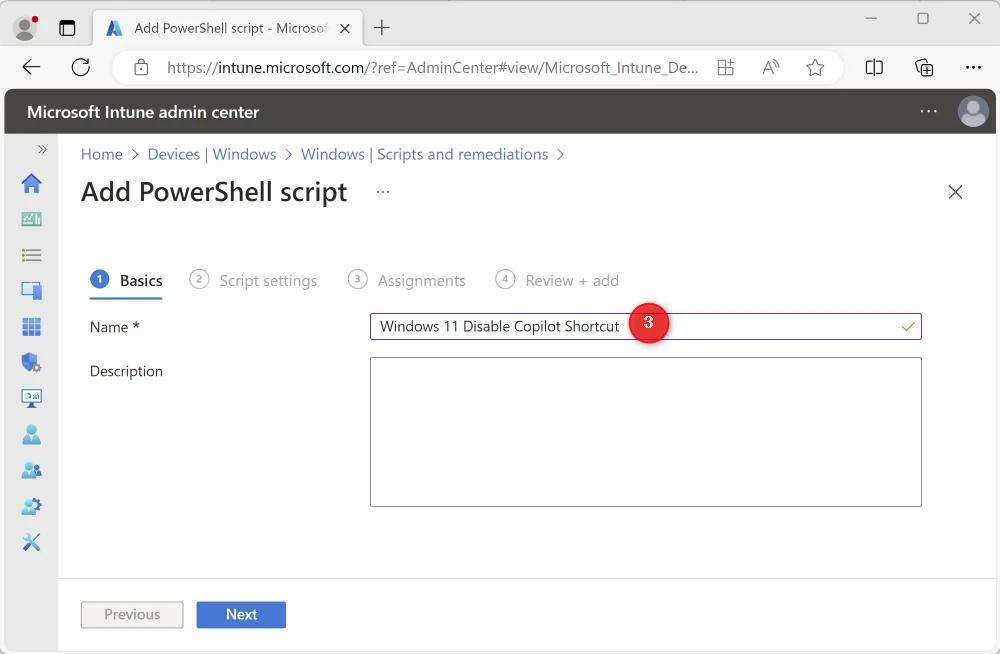Open the Reports monitor sidebar icon
Viewport: 1000px width, 654px height.
31,399
